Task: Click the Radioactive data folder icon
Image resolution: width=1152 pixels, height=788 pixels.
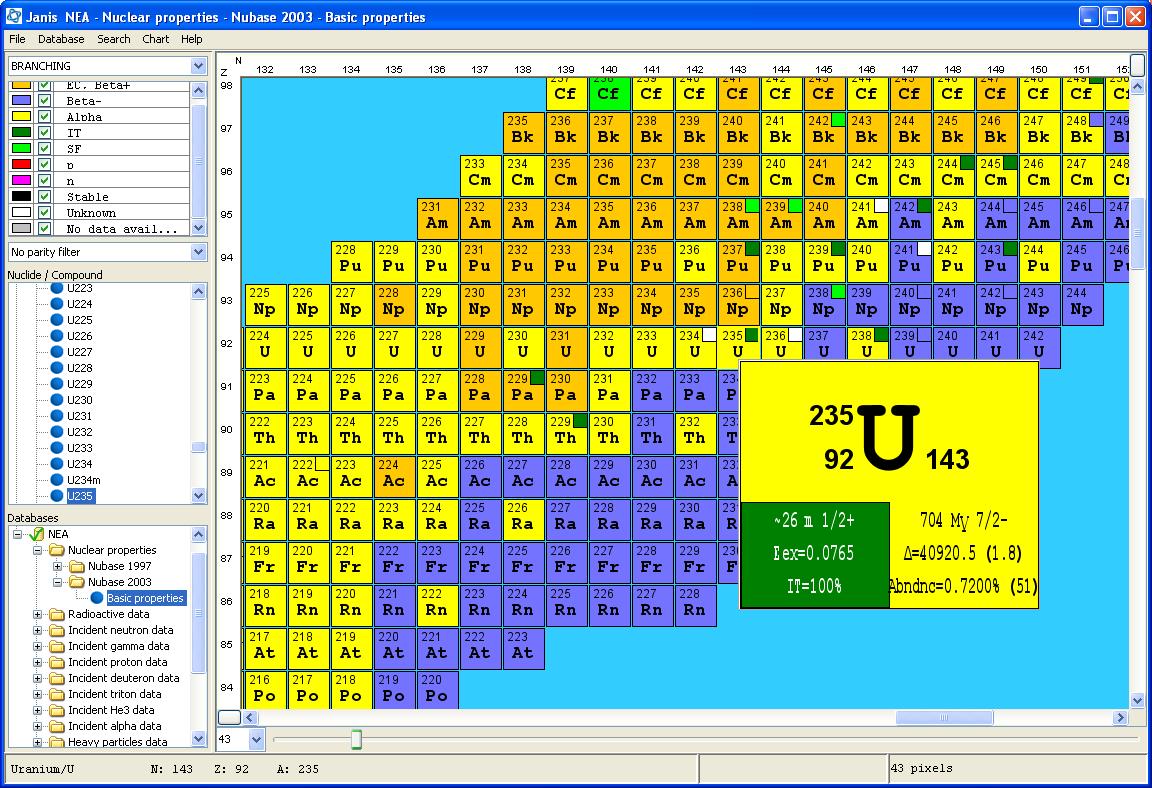Action: 57,614
